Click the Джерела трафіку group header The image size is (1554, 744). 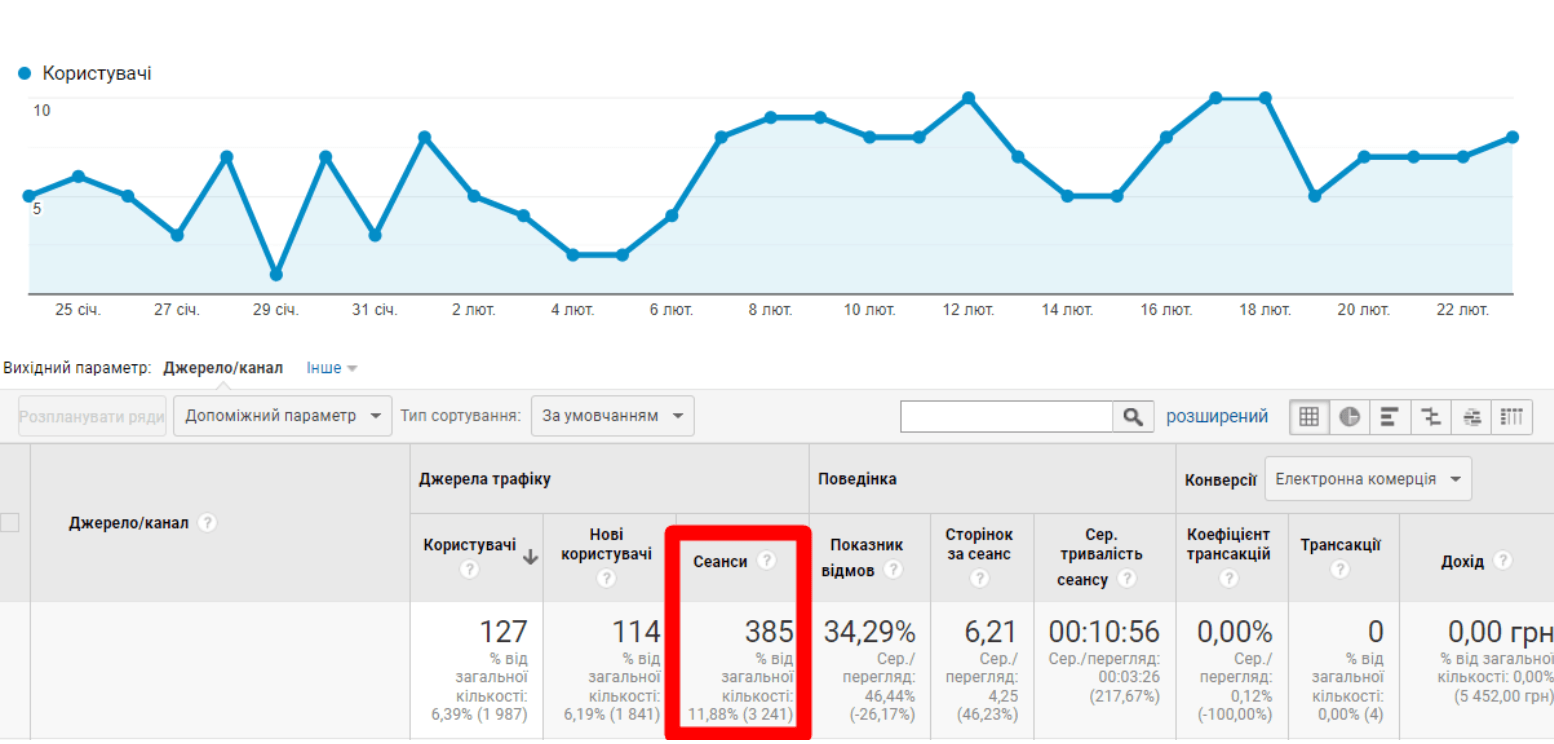pos(485,479)
